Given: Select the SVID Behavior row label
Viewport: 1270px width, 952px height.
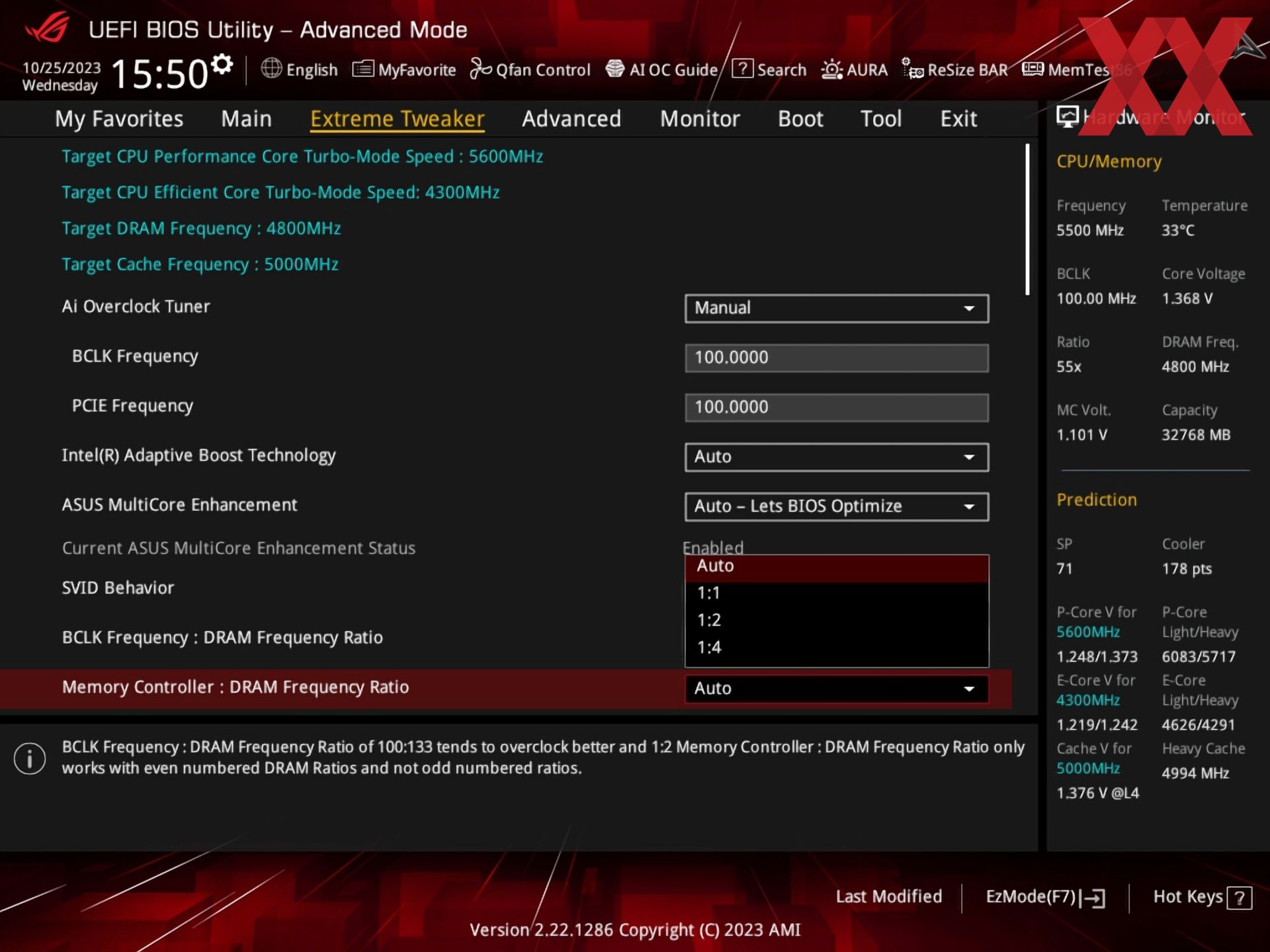Looking at the screenshot, I should pos(118,588).
